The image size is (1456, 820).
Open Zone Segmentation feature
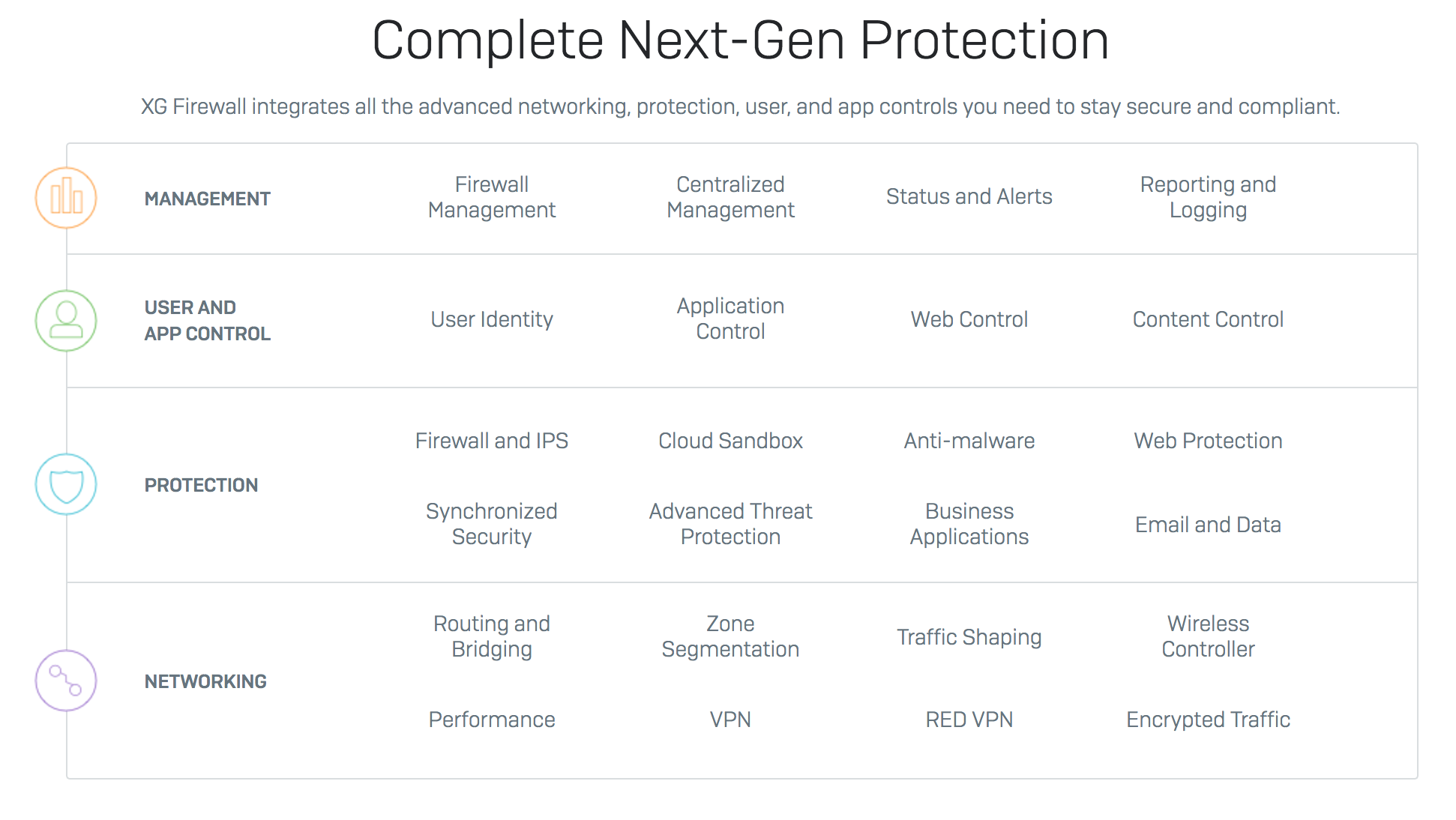point(731,636)
